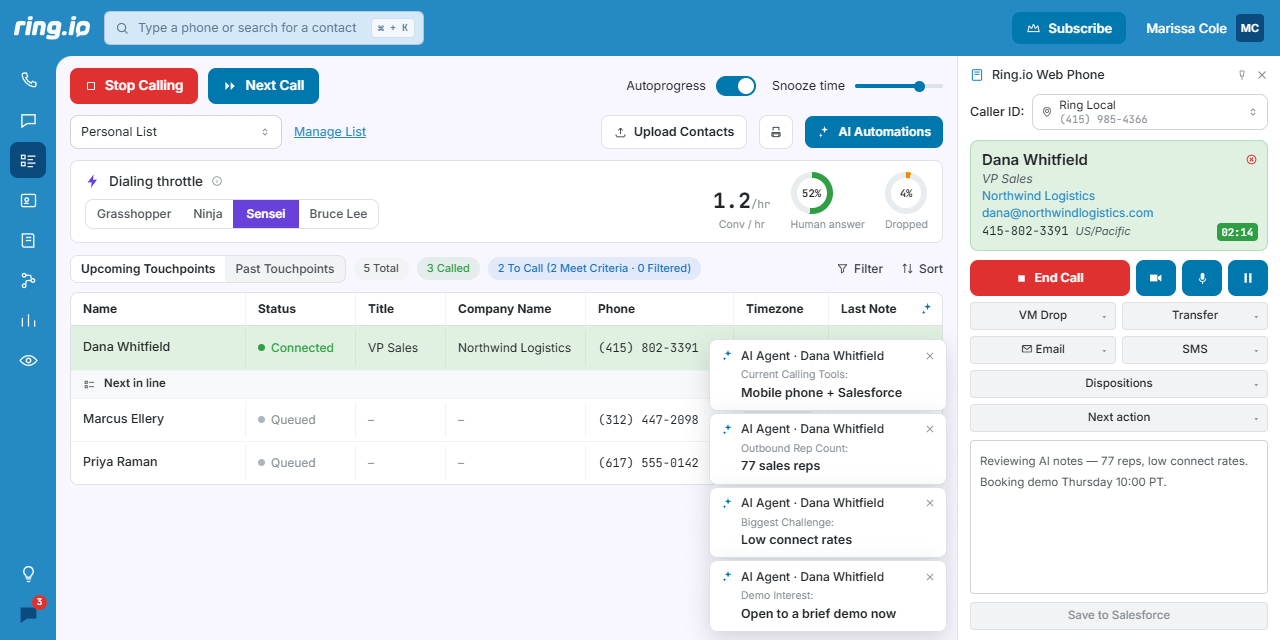This screenshot has height=640, width=1280.
Task: Dismiss the Demo Interest AI card
Action: pos(930,576)
